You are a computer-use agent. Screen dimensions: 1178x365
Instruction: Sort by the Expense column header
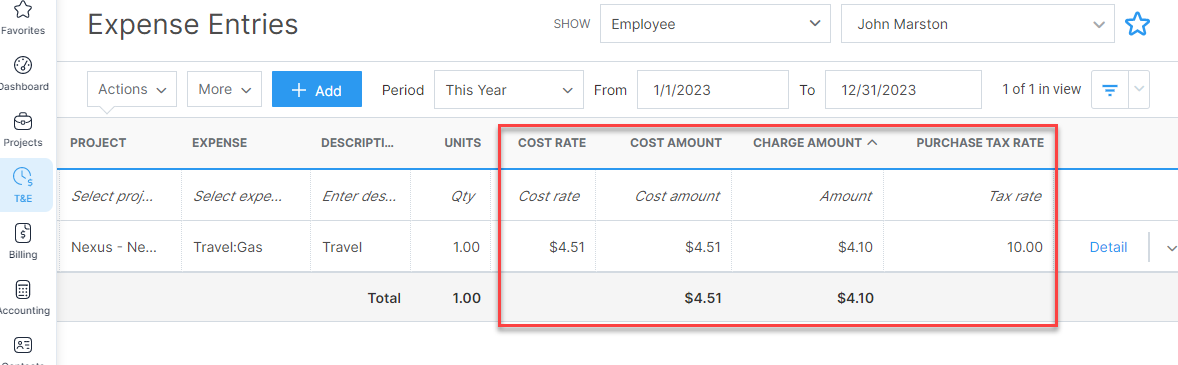(x=219, y=143)
